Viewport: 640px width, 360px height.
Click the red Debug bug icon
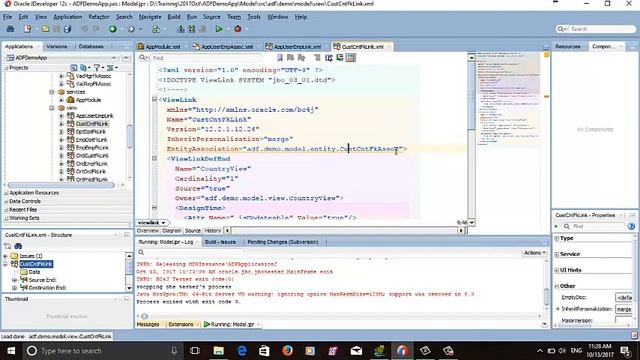[238, 29]
